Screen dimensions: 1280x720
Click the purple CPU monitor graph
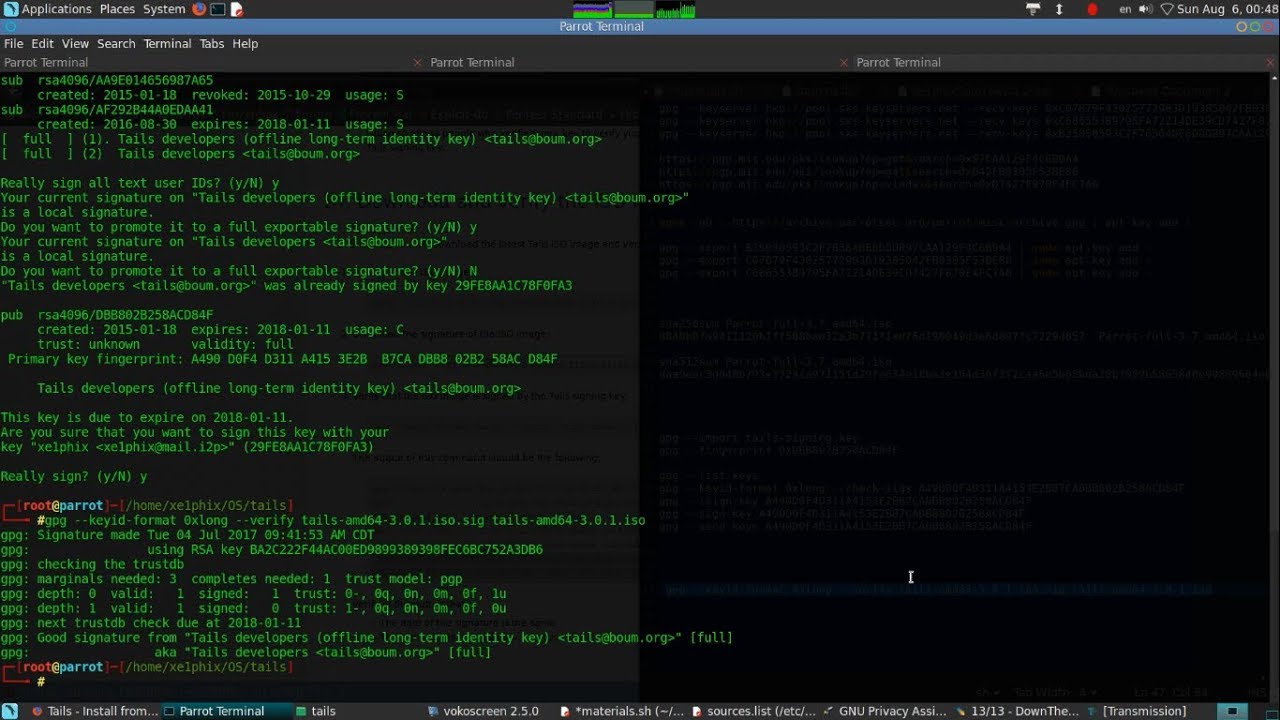point(592,10)
